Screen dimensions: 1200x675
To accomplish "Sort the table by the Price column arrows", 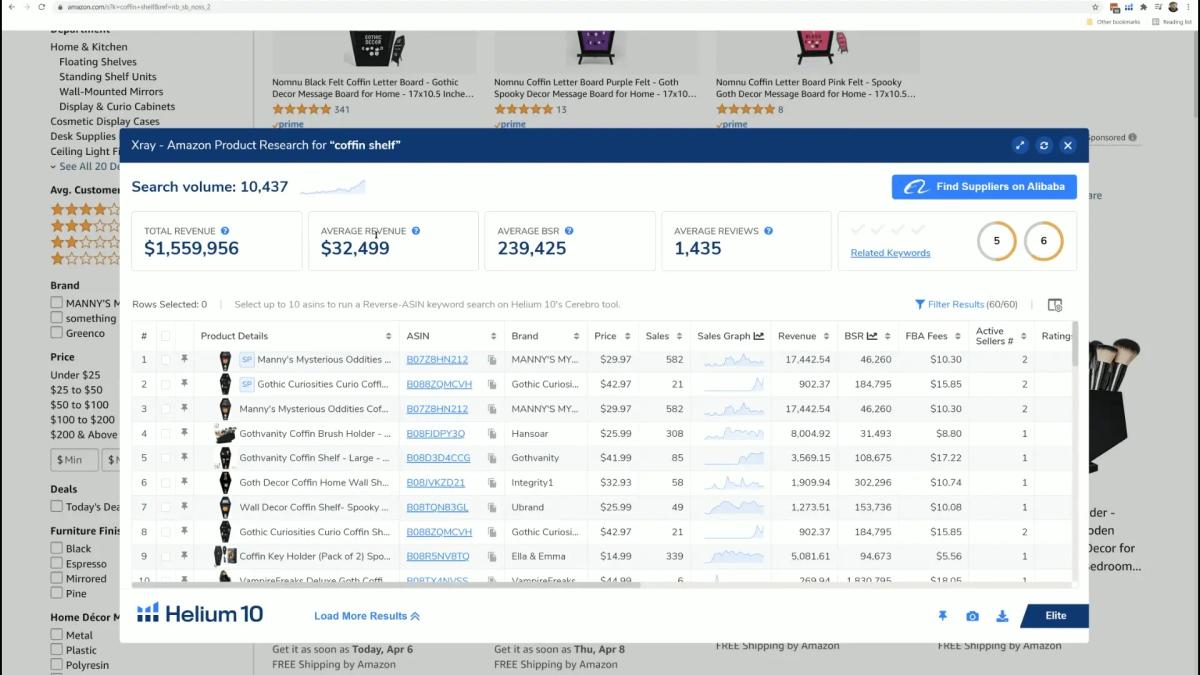I will [627, 335].
